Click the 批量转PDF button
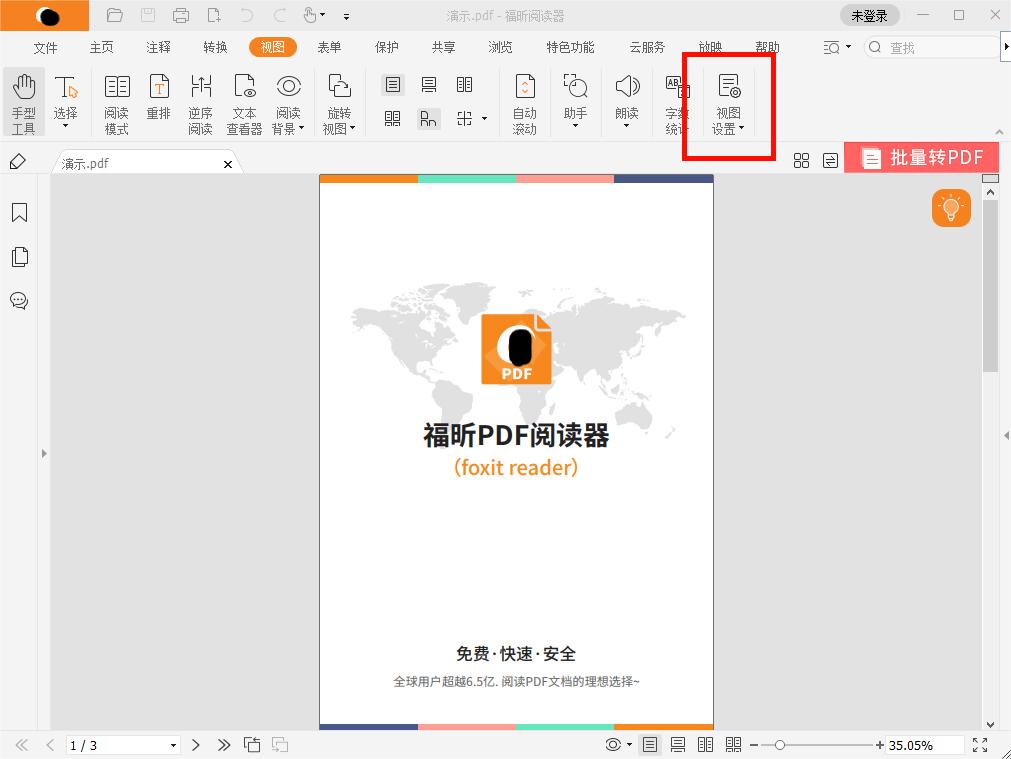The image size is (1011, 759). tap(921, 157)
